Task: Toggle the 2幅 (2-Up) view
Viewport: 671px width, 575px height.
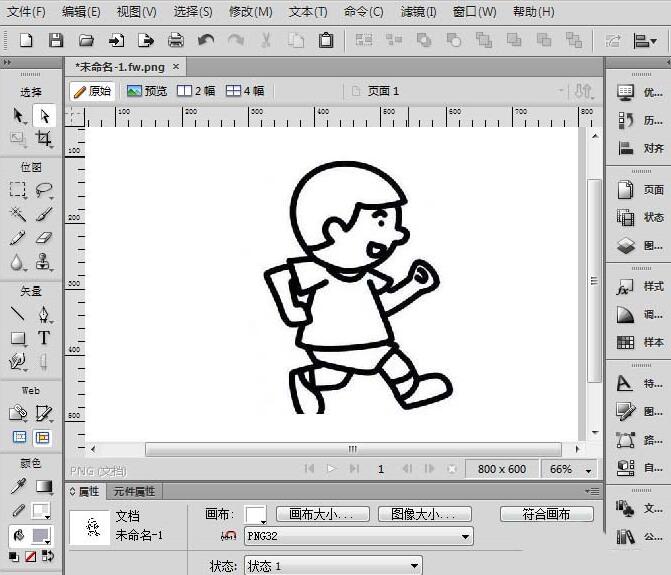Action: point(196,91)
